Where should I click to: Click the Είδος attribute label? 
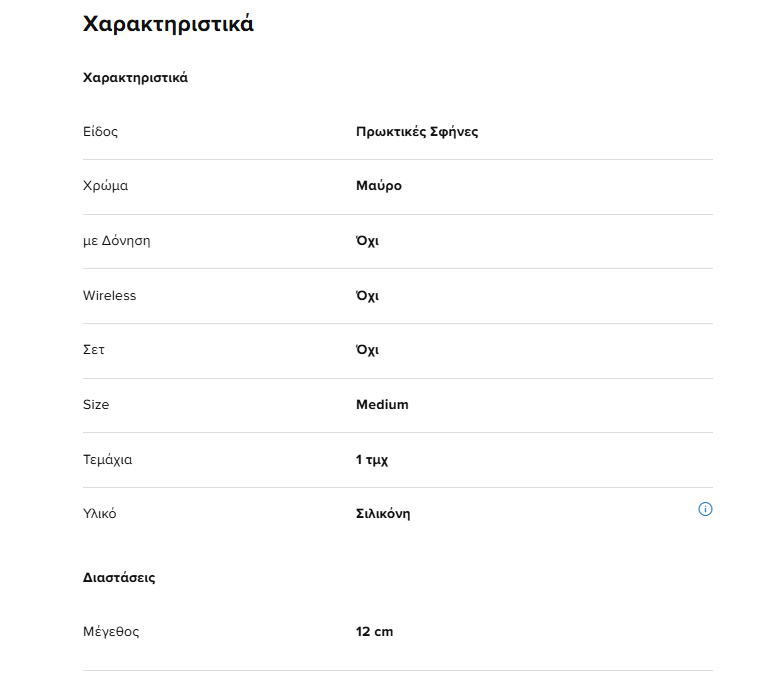100,132
